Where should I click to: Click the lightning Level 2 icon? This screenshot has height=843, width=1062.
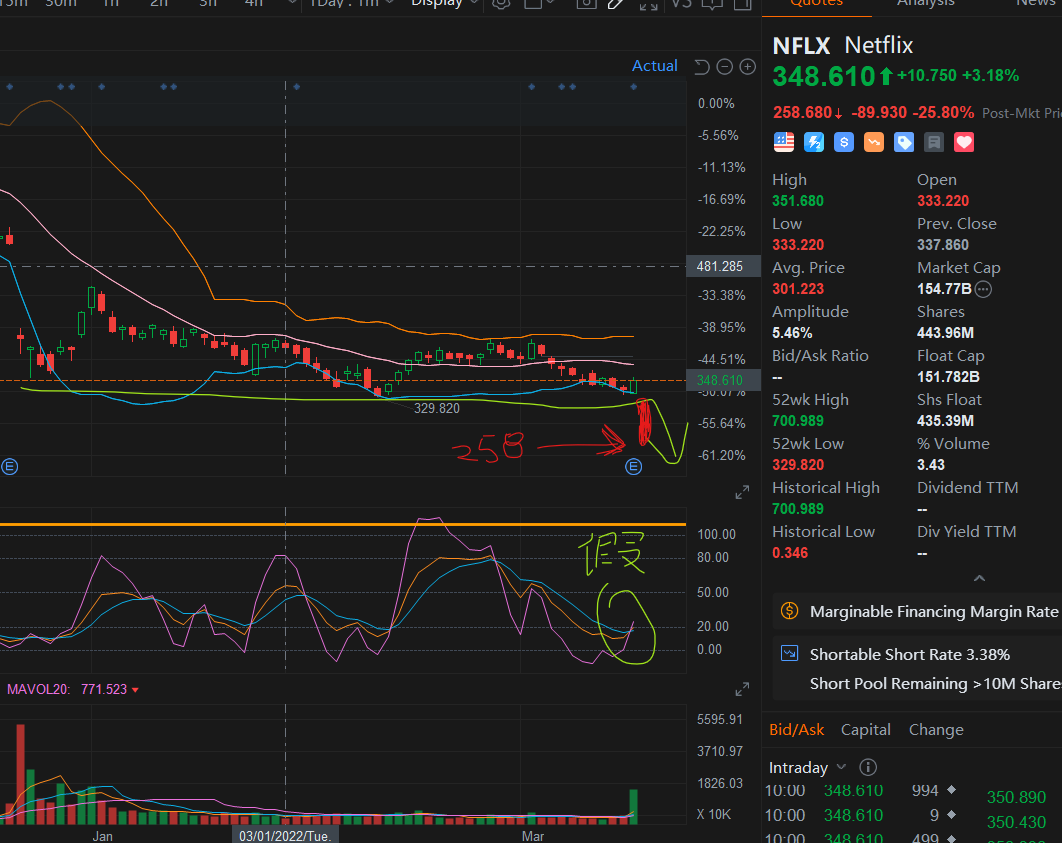point(813,142)
